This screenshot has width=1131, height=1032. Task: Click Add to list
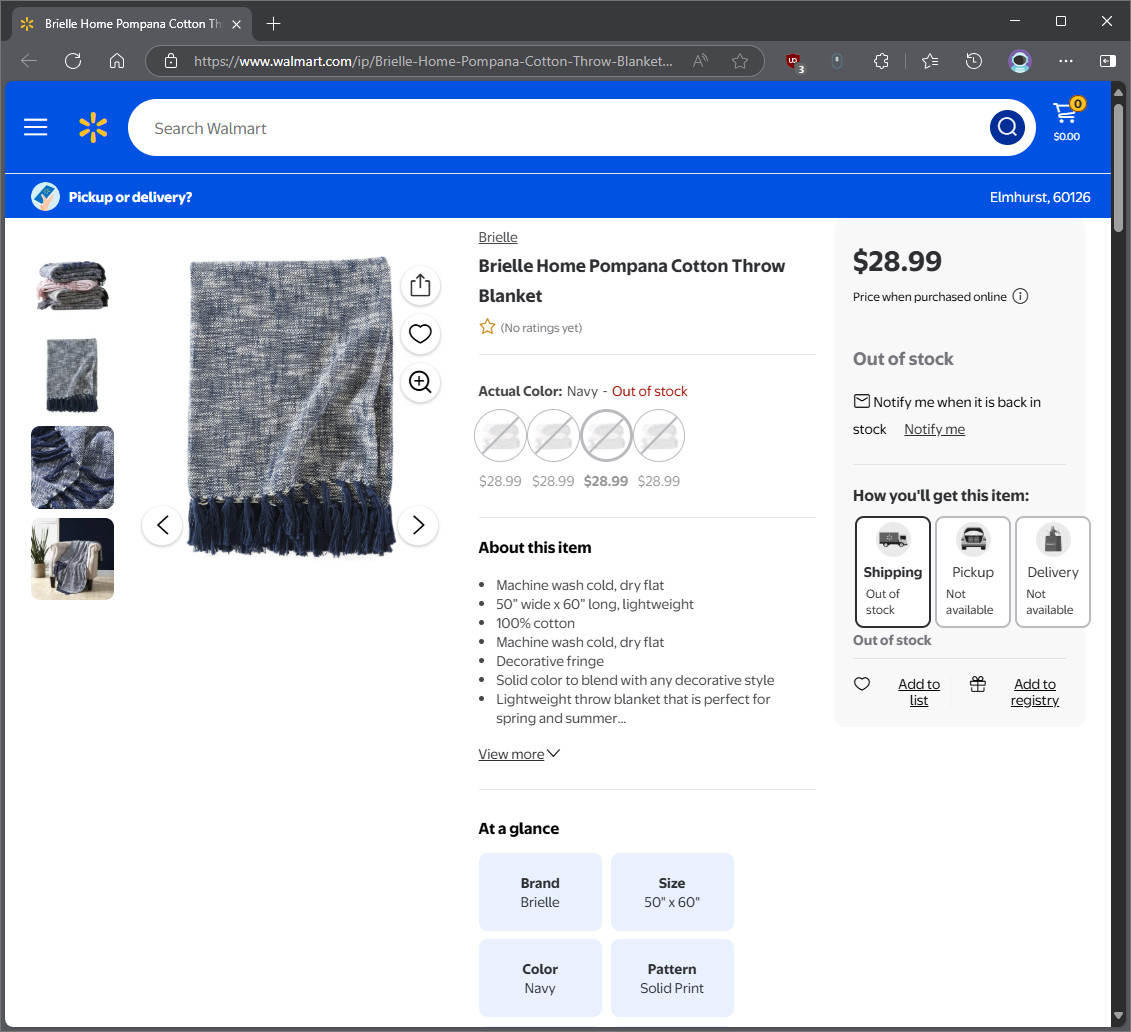(919, 692)
